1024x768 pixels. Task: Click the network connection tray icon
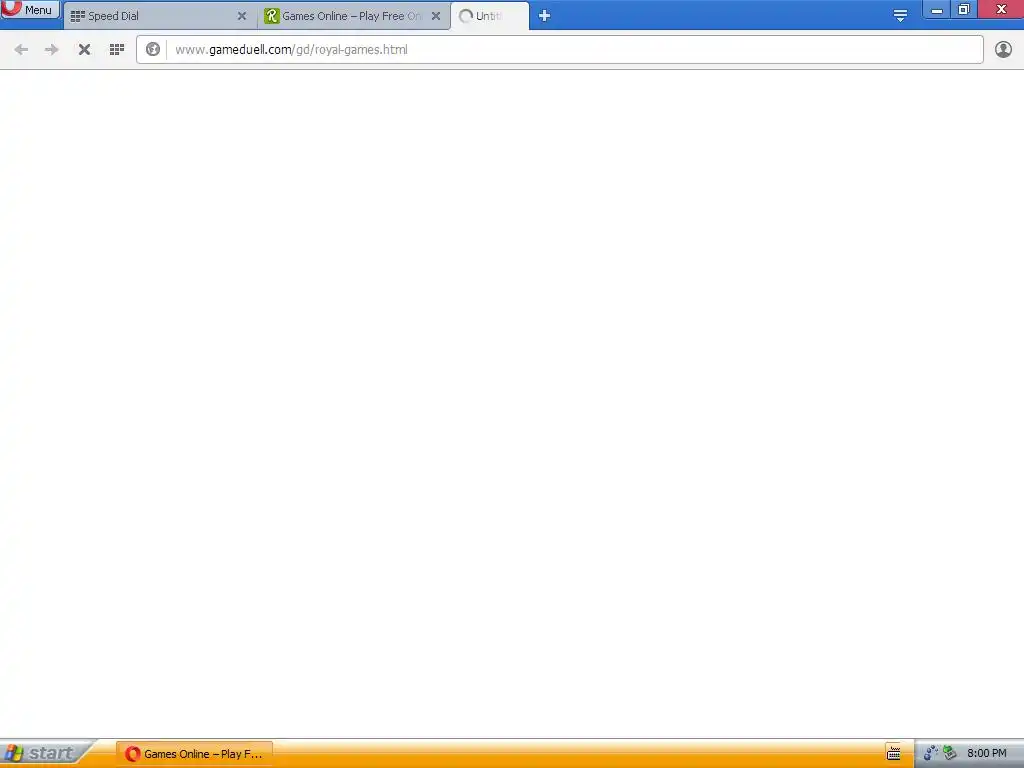tap(931, 753)
